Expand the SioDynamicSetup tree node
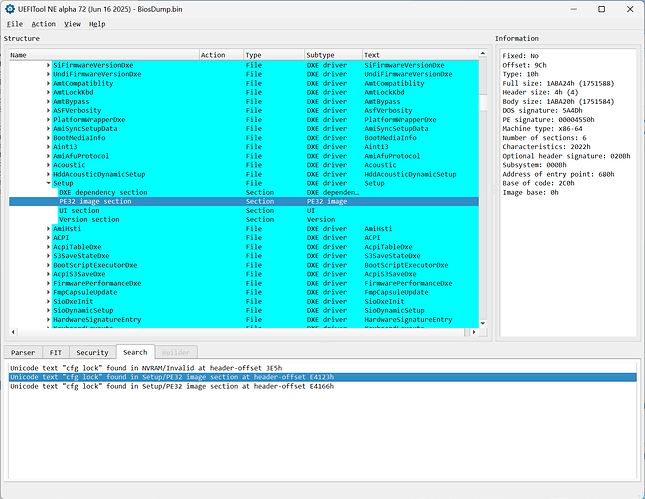This screenshot has width=645, height=499. click(49, 310)
